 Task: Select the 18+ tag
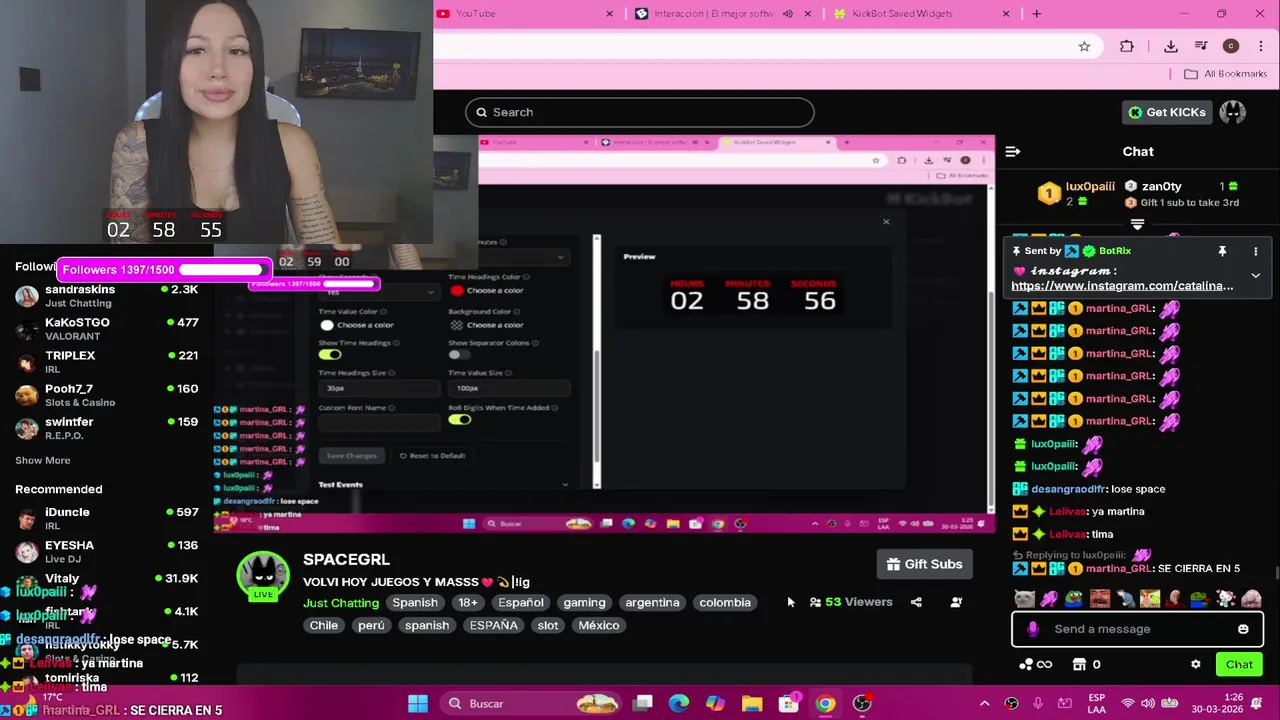click(468, 602)
